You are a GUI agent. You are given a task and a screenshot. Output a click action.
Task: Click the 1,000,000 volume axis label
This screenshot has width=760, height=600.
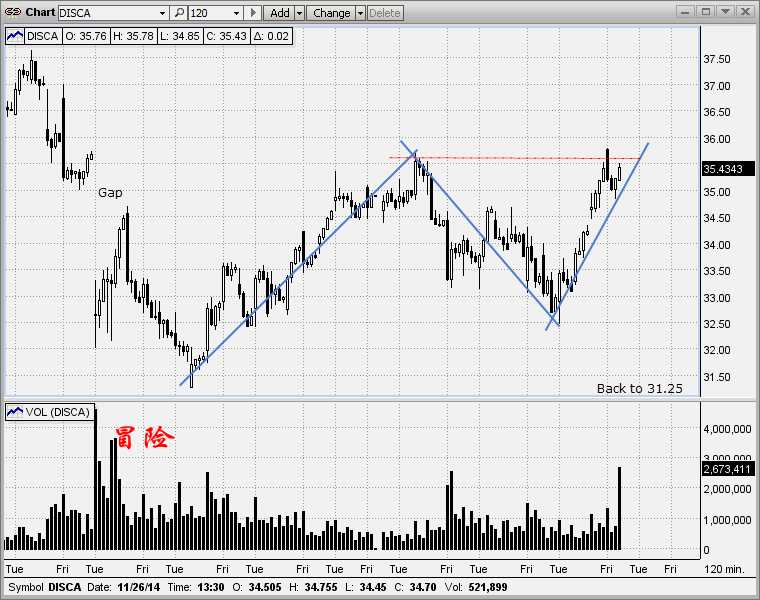tap(727, 520)
